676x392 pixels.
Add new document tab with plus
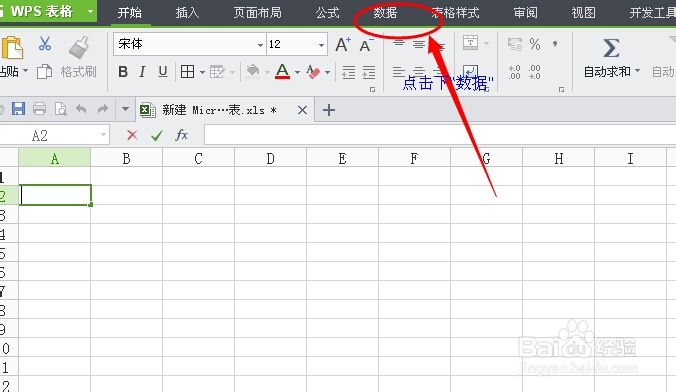(329, 110)
